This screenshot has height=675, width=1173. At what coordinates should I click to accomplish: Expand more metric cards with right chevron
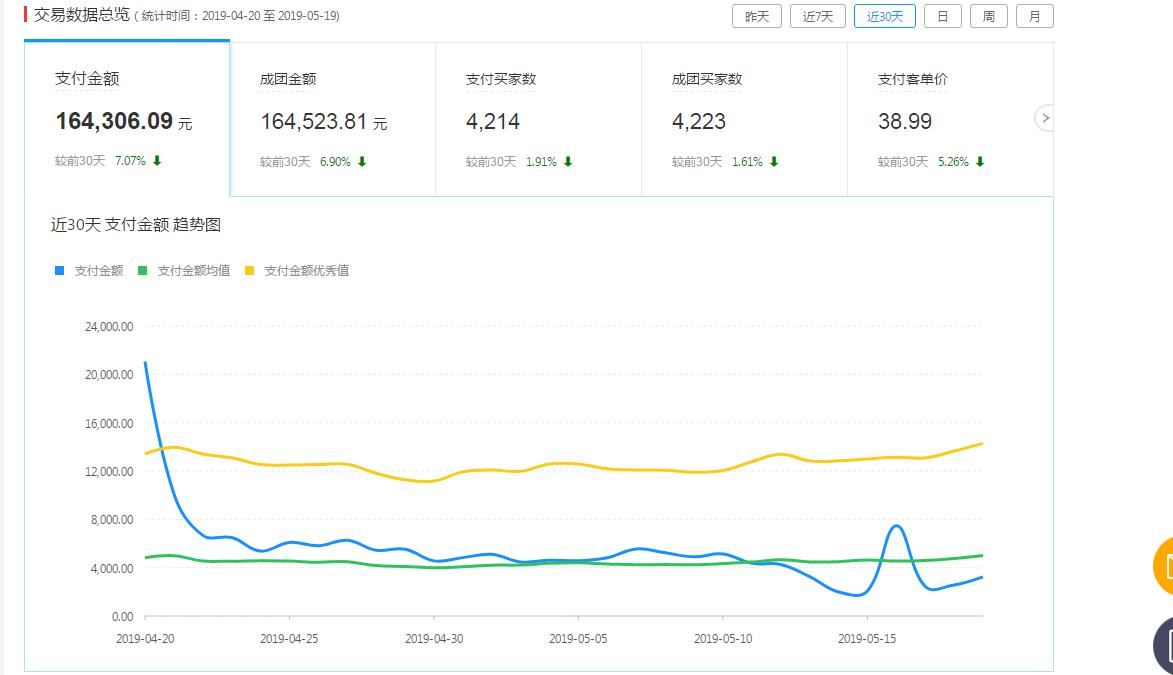click(x=1045, y=118)
